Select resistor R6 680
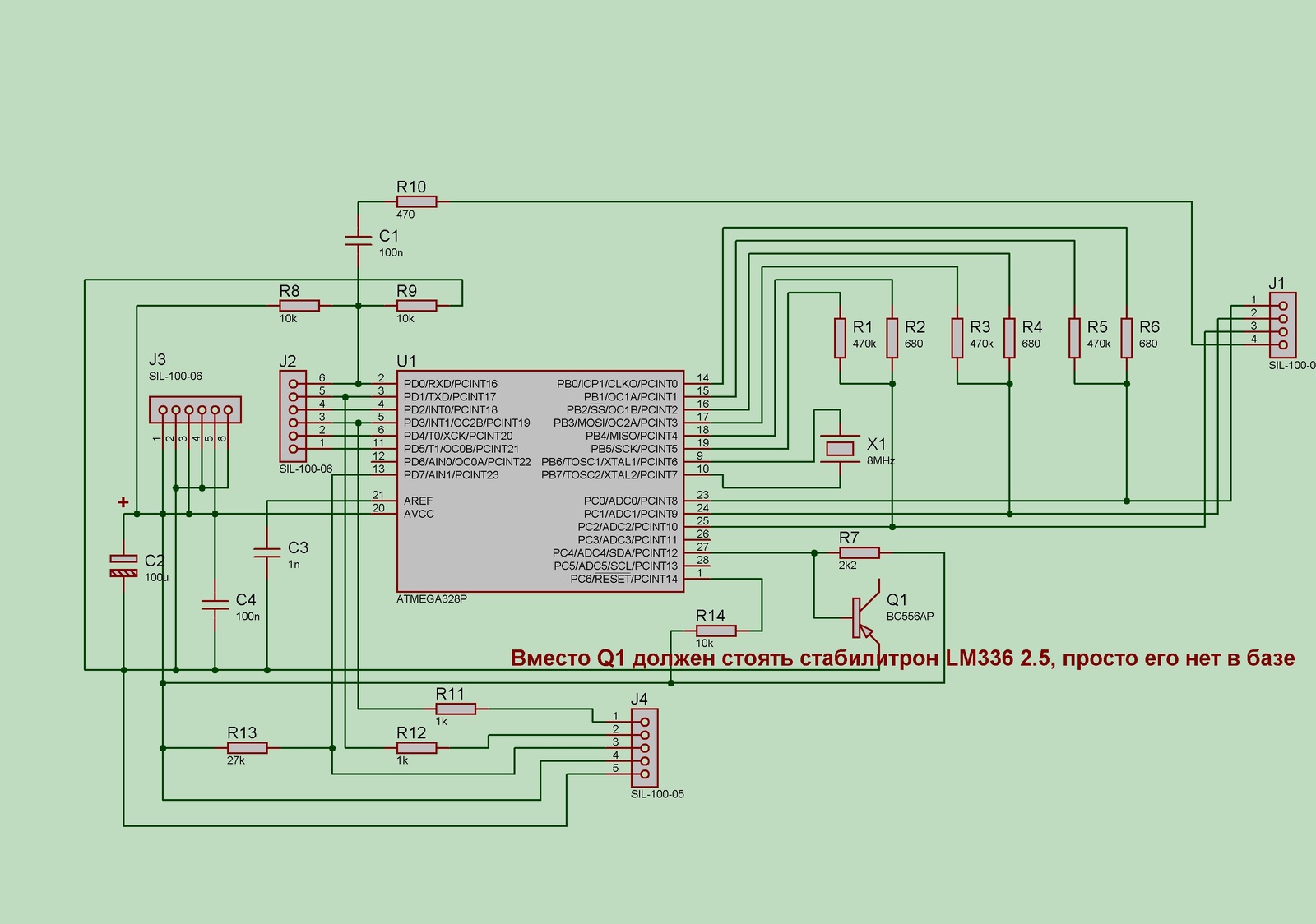This screenshot has width=1316, height=924. tap(1127, 338)
